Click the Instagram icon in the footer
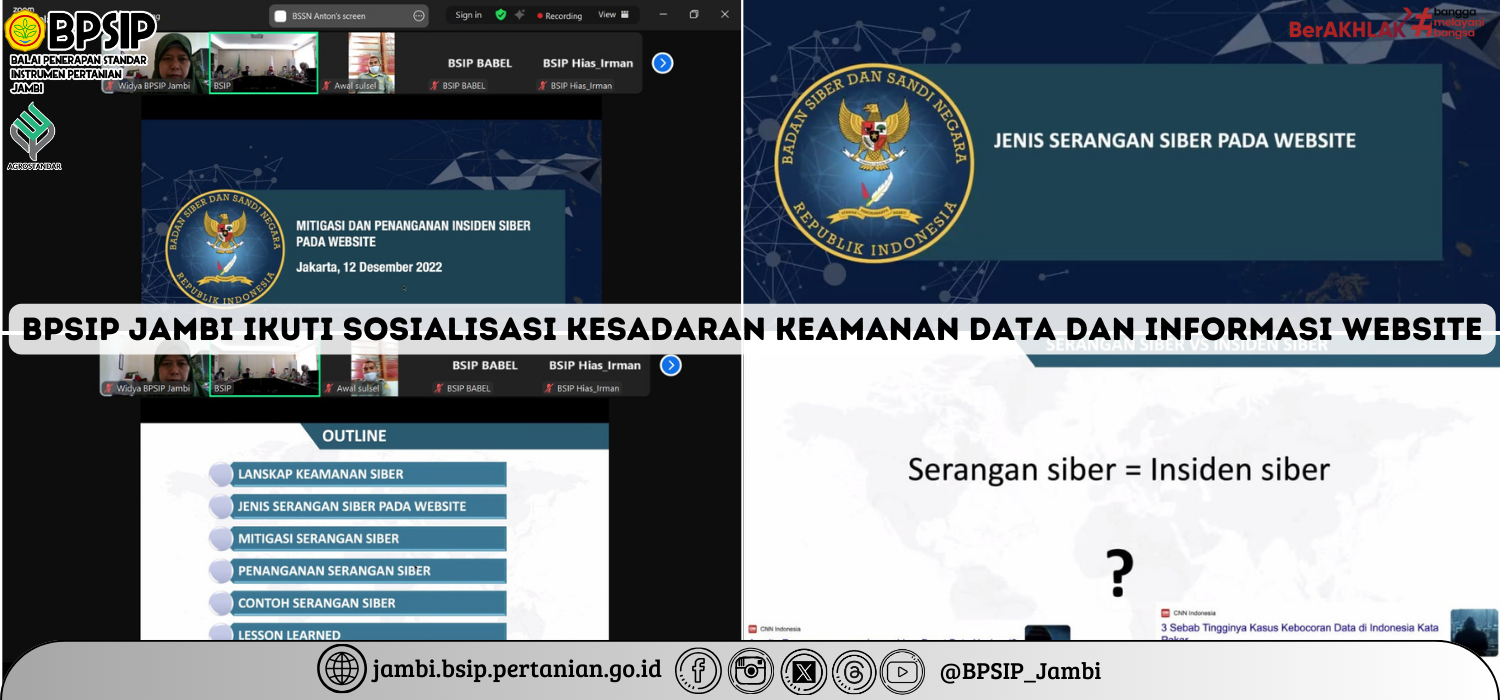This screenshot has width=1500, height=700. coord(750,671)
